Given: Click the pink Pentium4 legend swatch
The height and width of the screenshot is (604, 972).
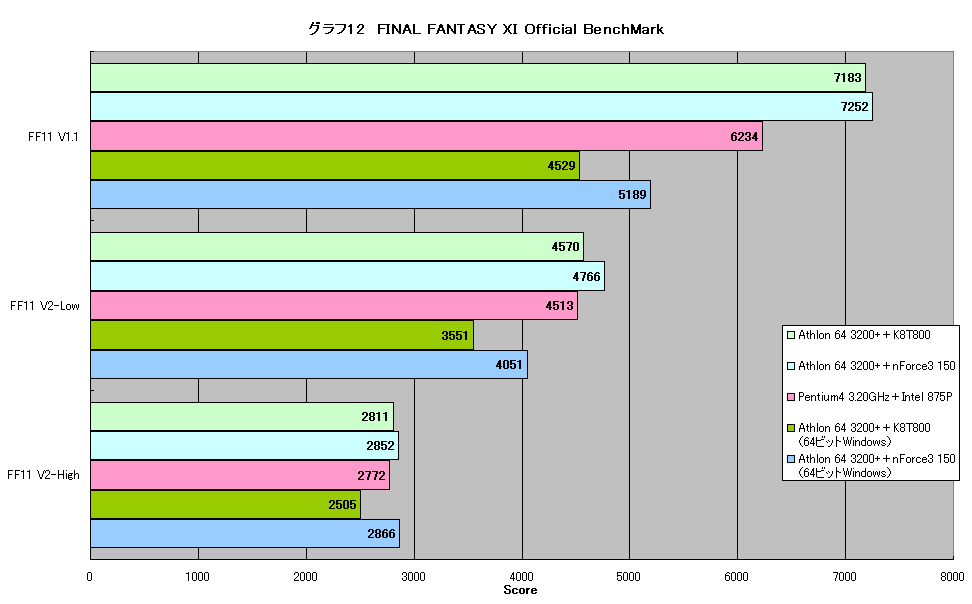Looking at the screenshot, I should [x=790, y=397].
